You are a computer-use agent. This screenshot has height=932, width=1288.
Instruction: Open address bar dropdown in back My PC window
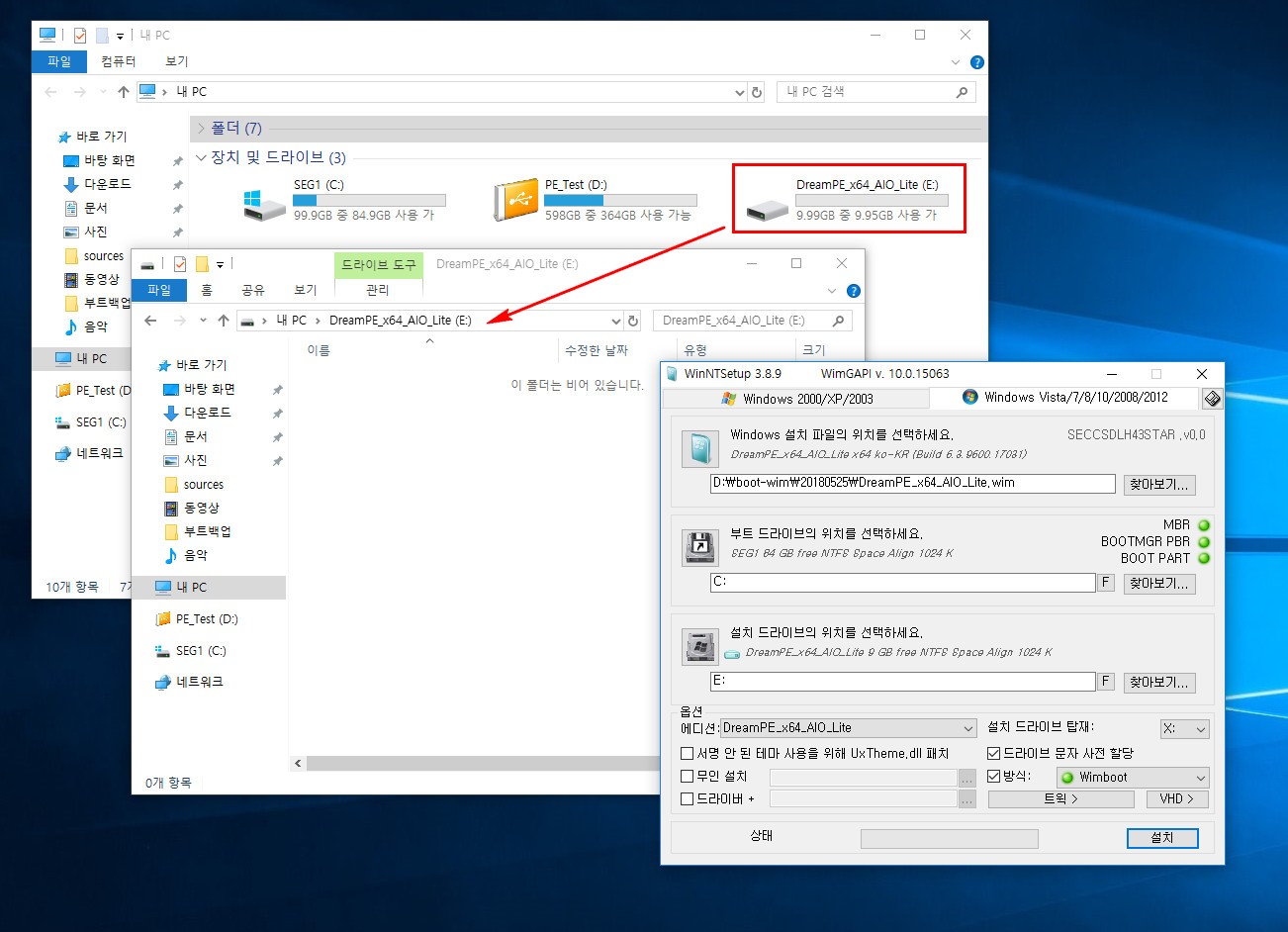point(739,92)
